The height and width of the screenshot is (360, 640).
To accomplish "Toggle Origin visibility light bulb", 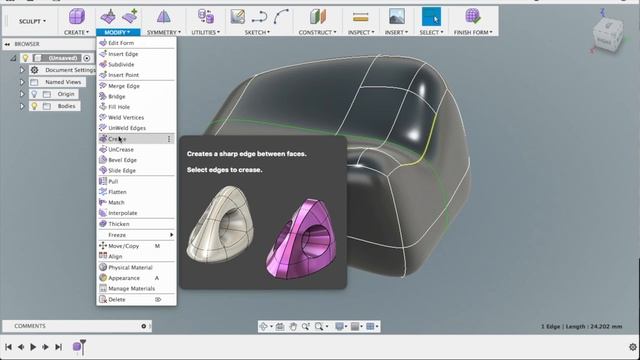I will coord(34,94).
